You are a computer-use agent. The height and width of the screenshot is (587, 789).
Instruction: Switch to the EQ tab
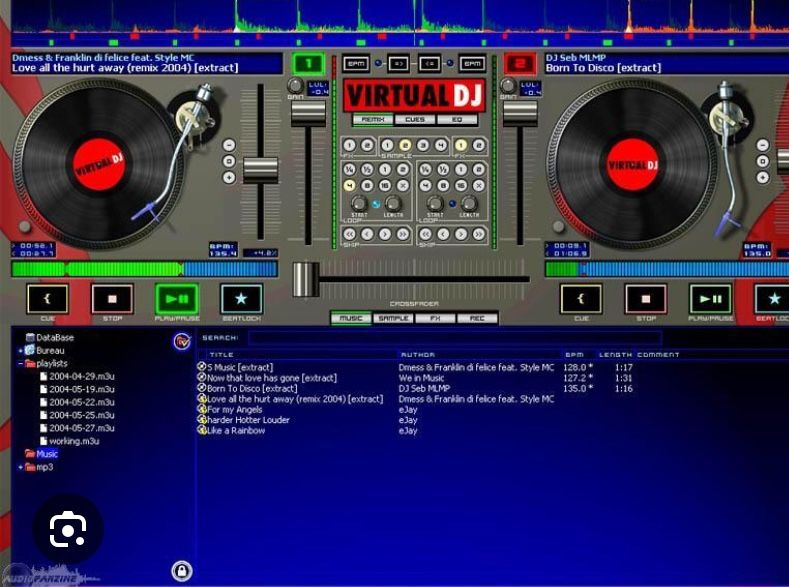click(457, 120)
